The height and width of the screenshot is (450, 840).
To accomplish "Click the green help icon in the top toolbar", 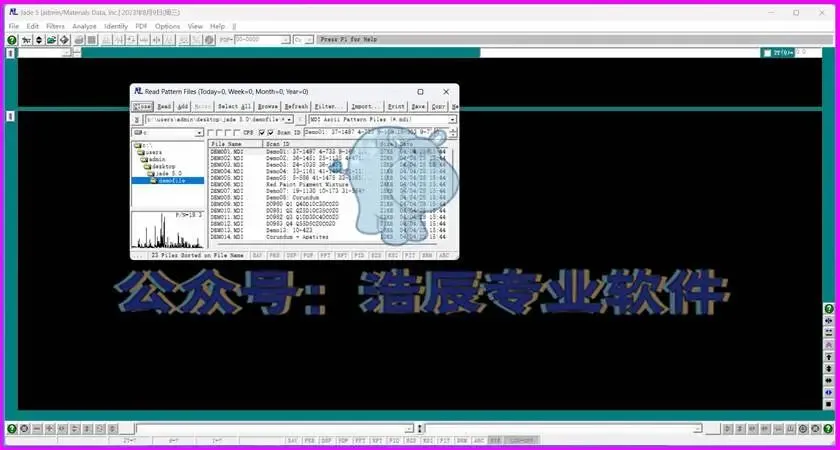I will [x=12, y=40].
